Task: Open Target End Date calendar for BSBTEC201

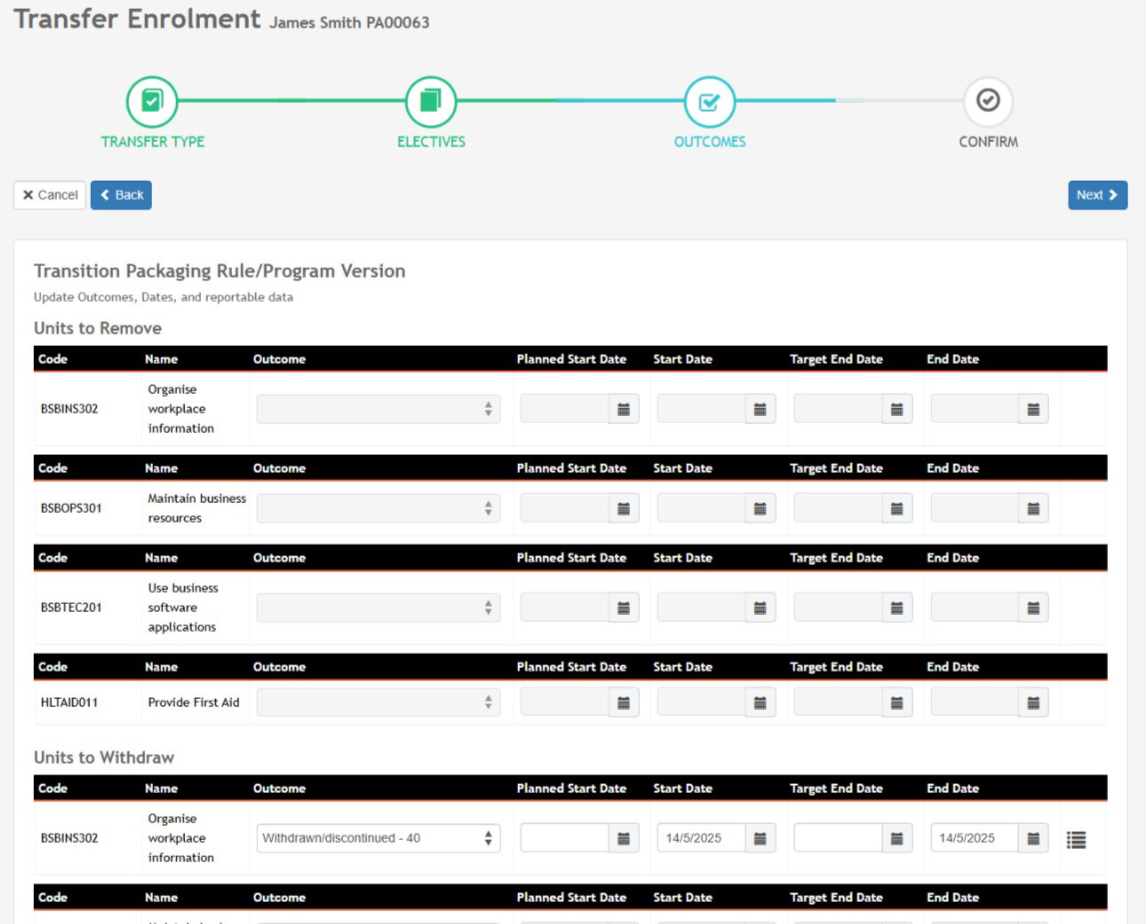Action: click(898, 607)
